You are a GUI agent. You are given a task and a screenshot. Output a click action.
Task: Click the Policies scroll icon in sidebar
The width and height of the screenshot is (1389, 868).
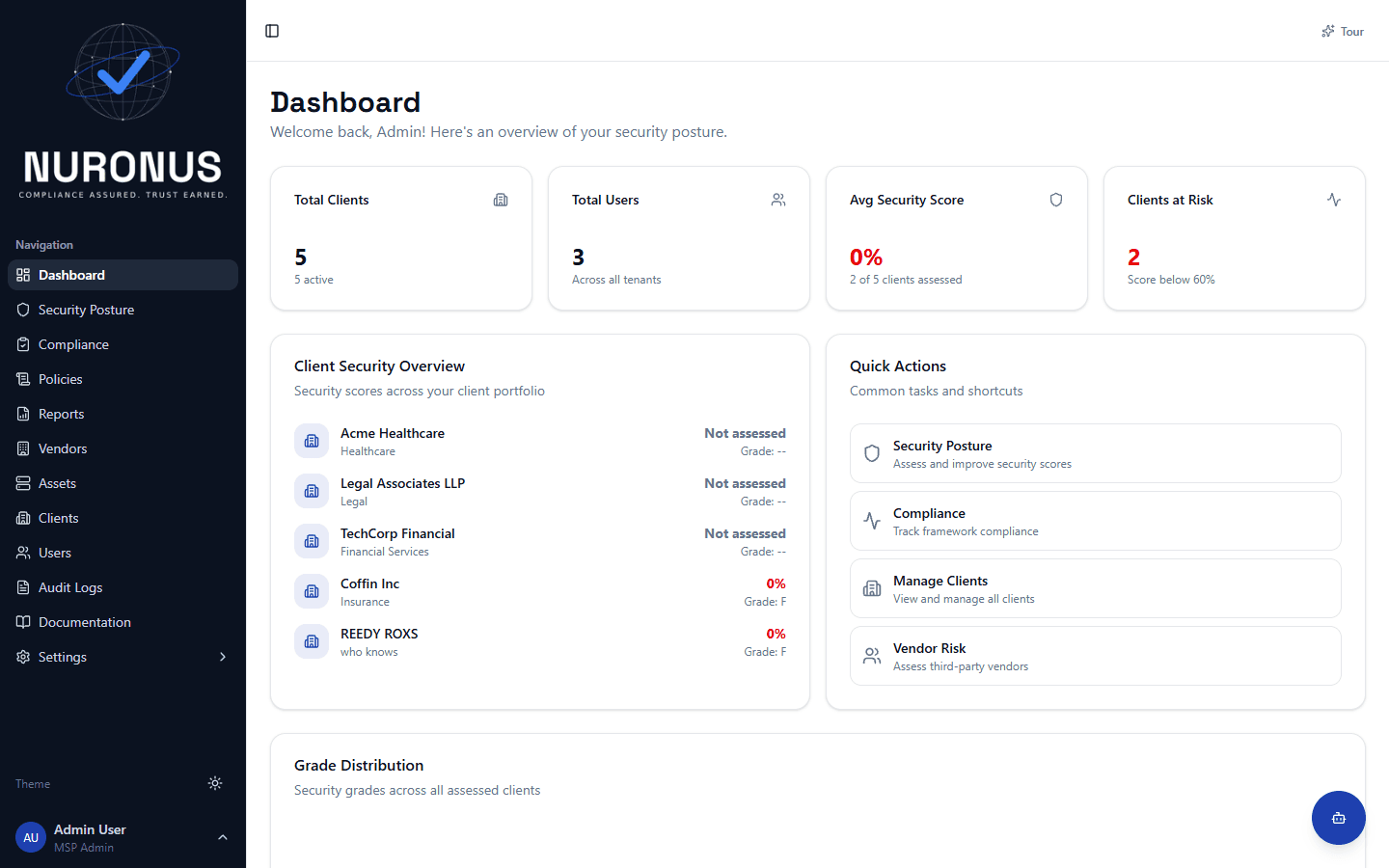click(x=23, y=379)
